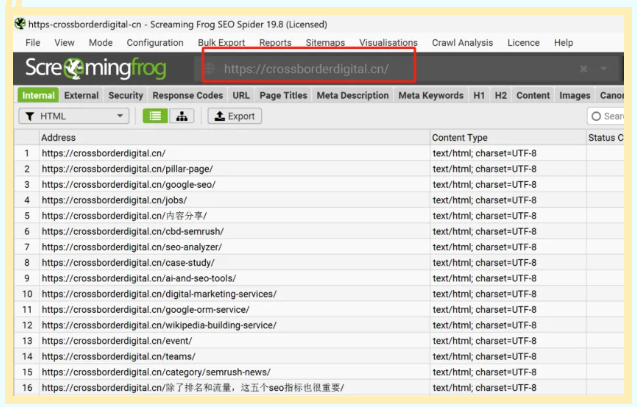
Task: Click row number 10
Action: [27, 294]
